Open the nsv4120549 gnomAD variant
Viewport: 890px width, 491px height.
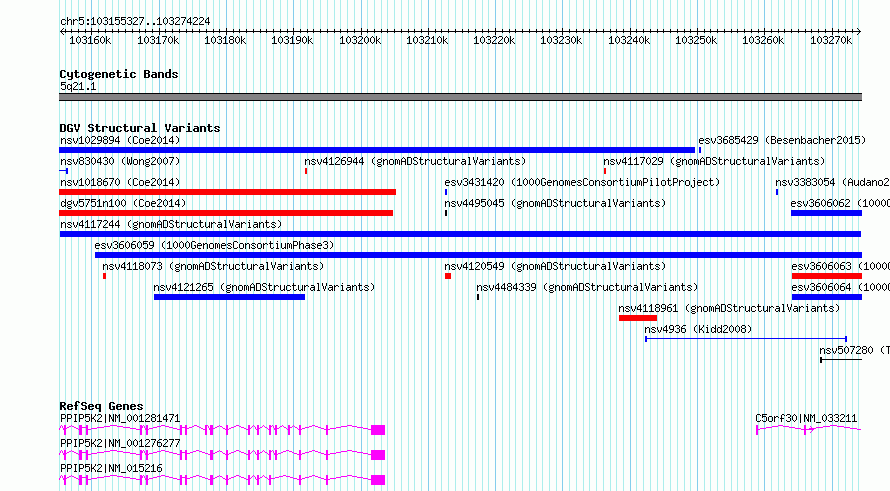pos(555,266)
